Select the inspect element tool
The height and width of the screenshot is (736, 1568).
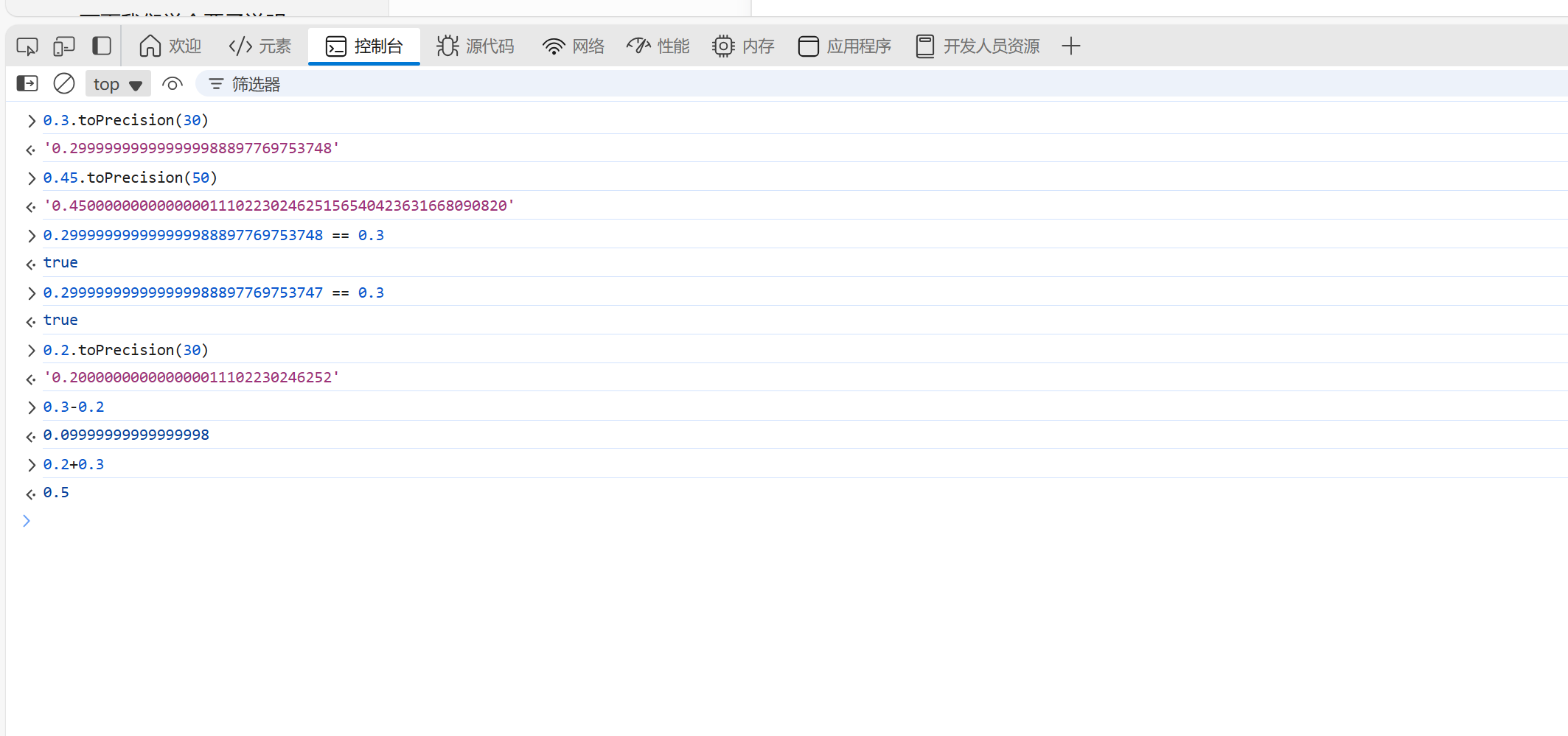click(27, 46)
